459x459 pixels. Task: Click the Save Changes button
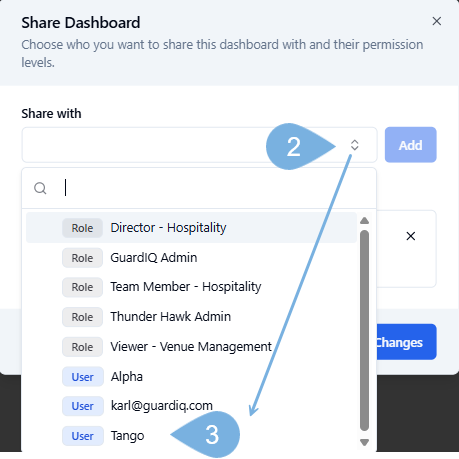[x=407, y=342]
